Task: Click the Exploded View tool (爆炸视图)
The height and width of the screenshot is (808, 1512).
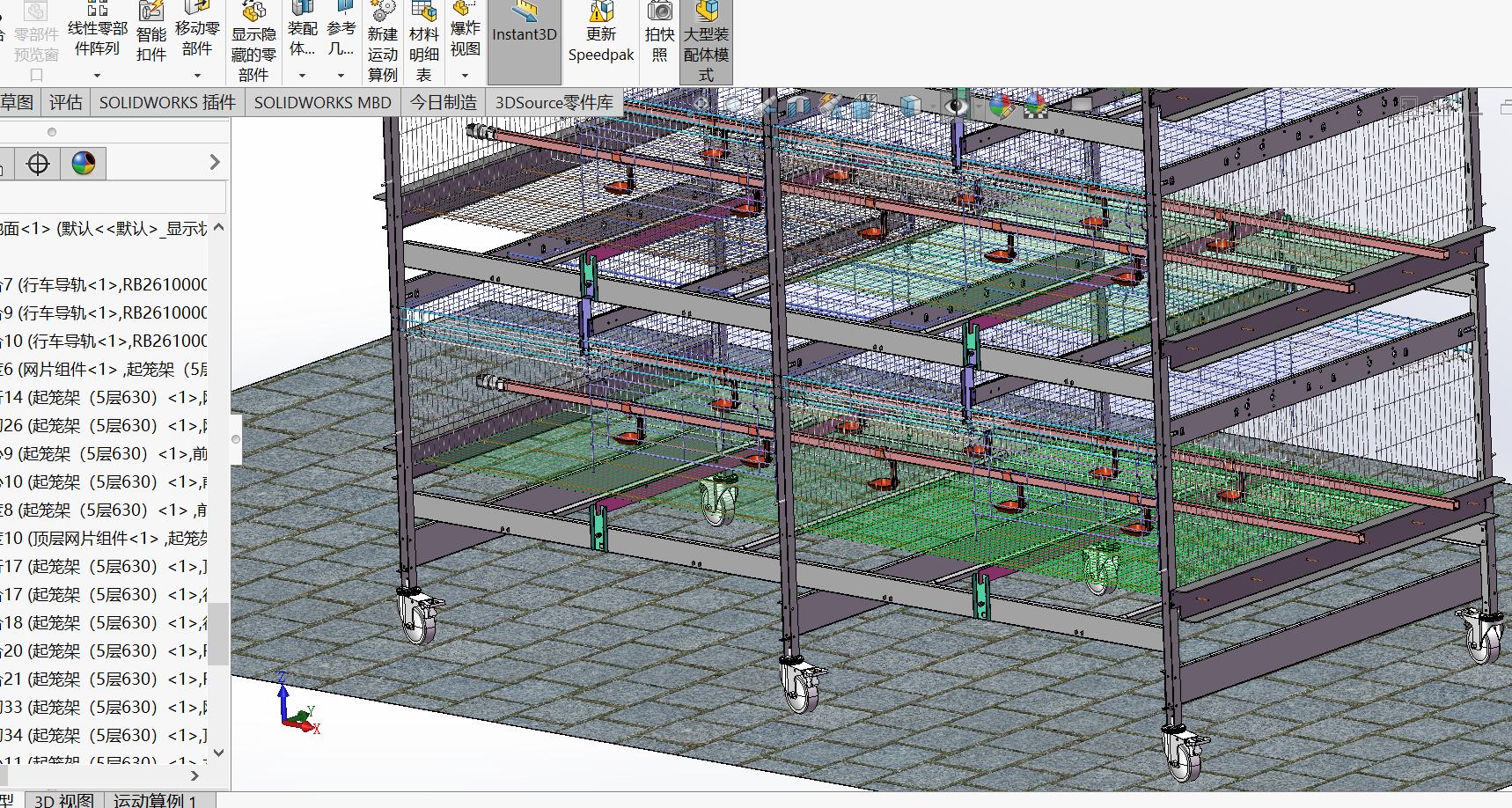Action: [x=465, y=31]
